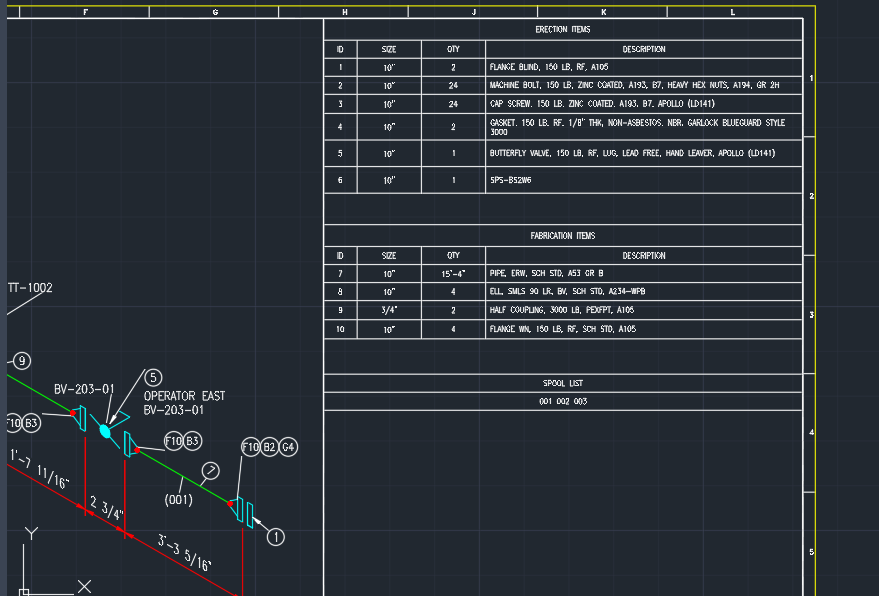Click item balloon 7 on the pipe
This screenshot has width=879, height=596.
coord(210,470)
